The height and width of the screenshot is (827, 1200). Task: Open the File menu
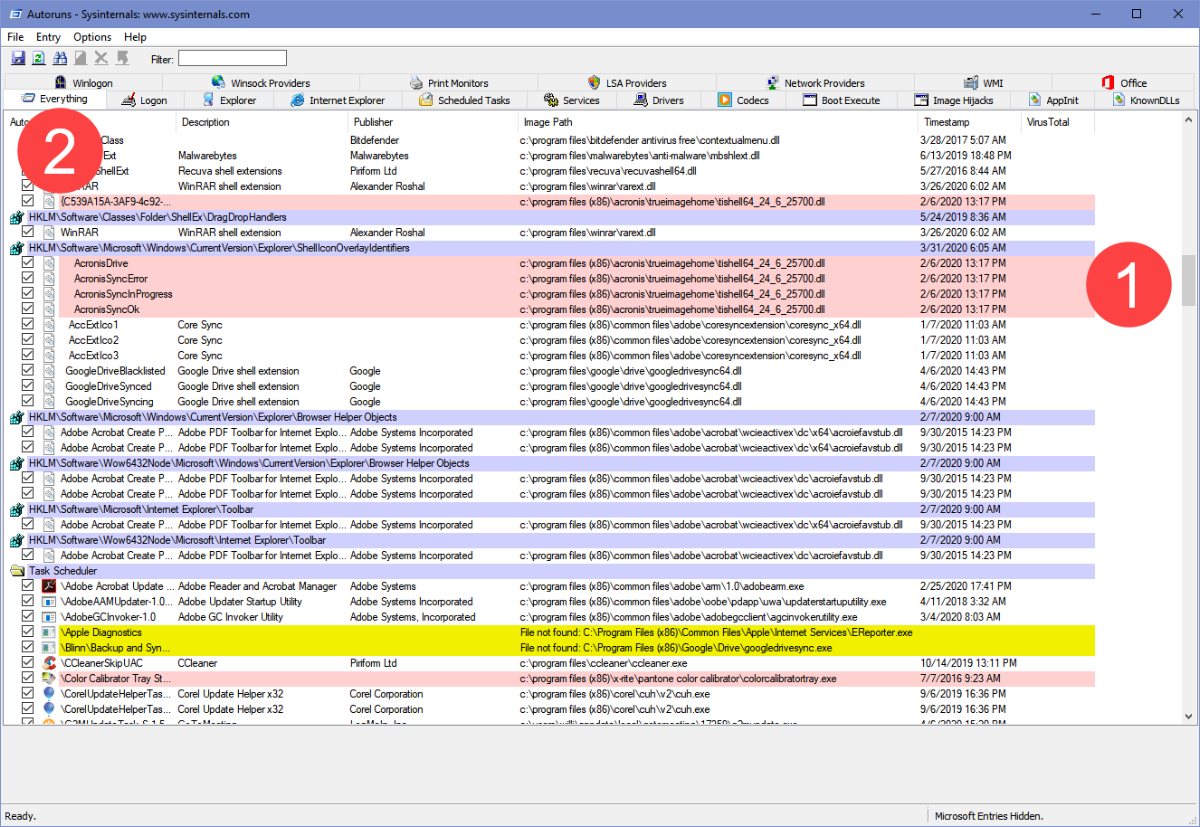pos(15,37)
